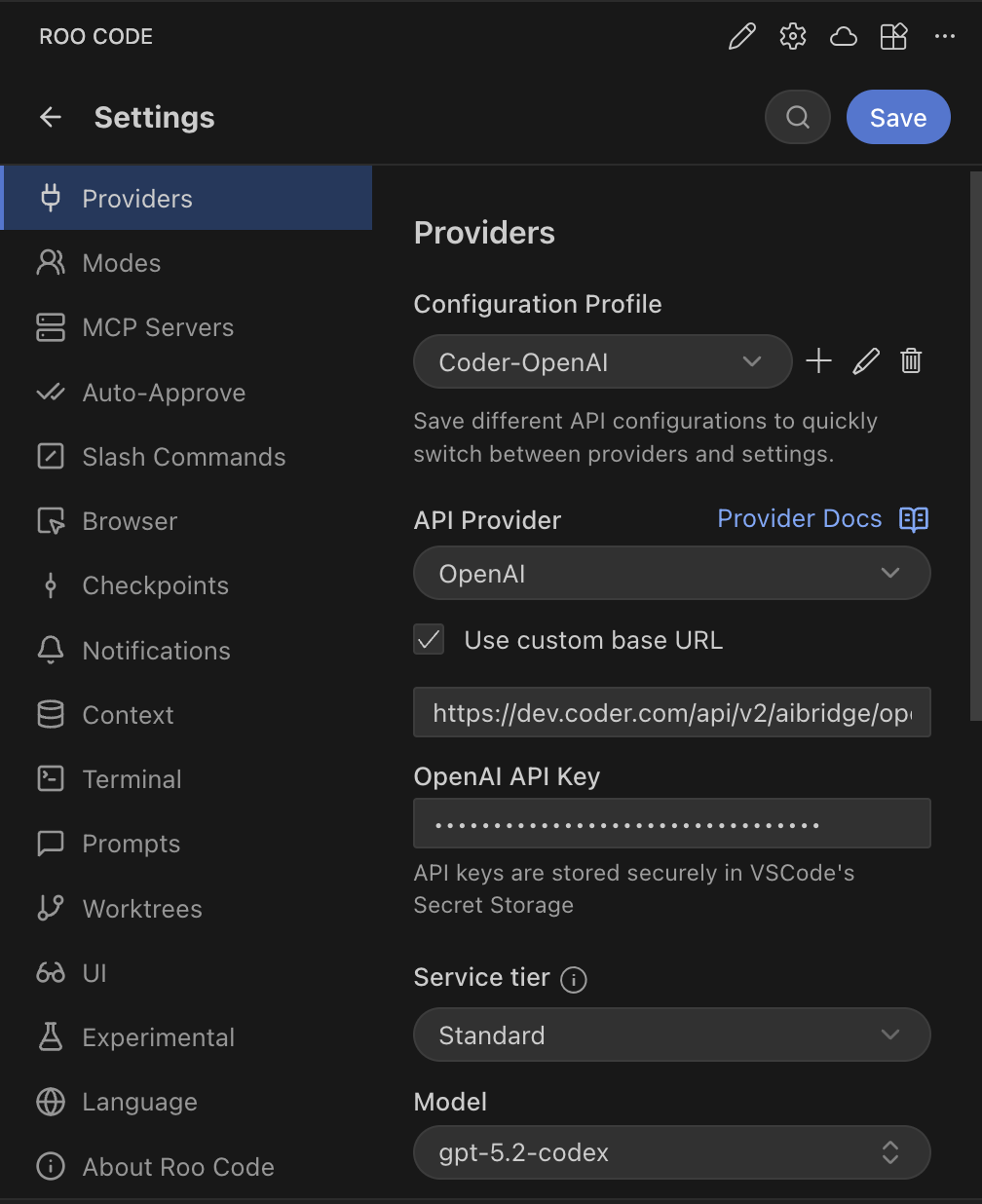
Task: Switch to the Terminal settings section
Action: pyautogui.click(x=51, y=778)
